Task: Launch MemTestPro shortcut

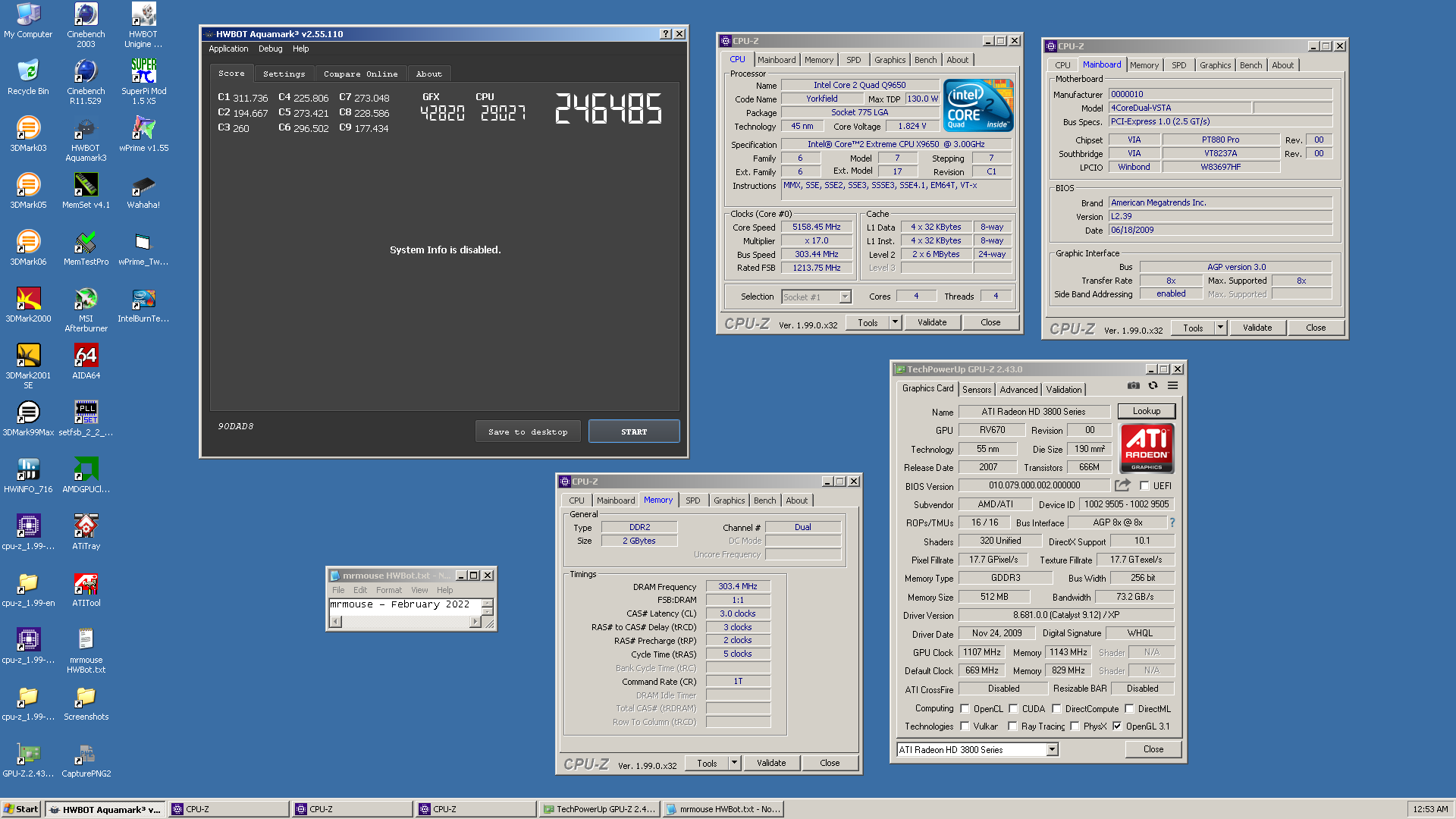Action: [86, 247]
